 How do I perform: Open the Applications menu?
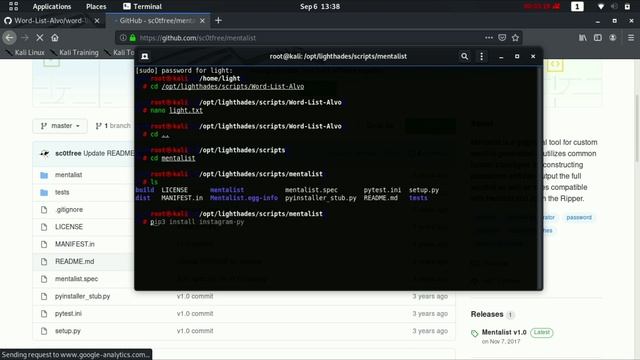pos(52,7)
